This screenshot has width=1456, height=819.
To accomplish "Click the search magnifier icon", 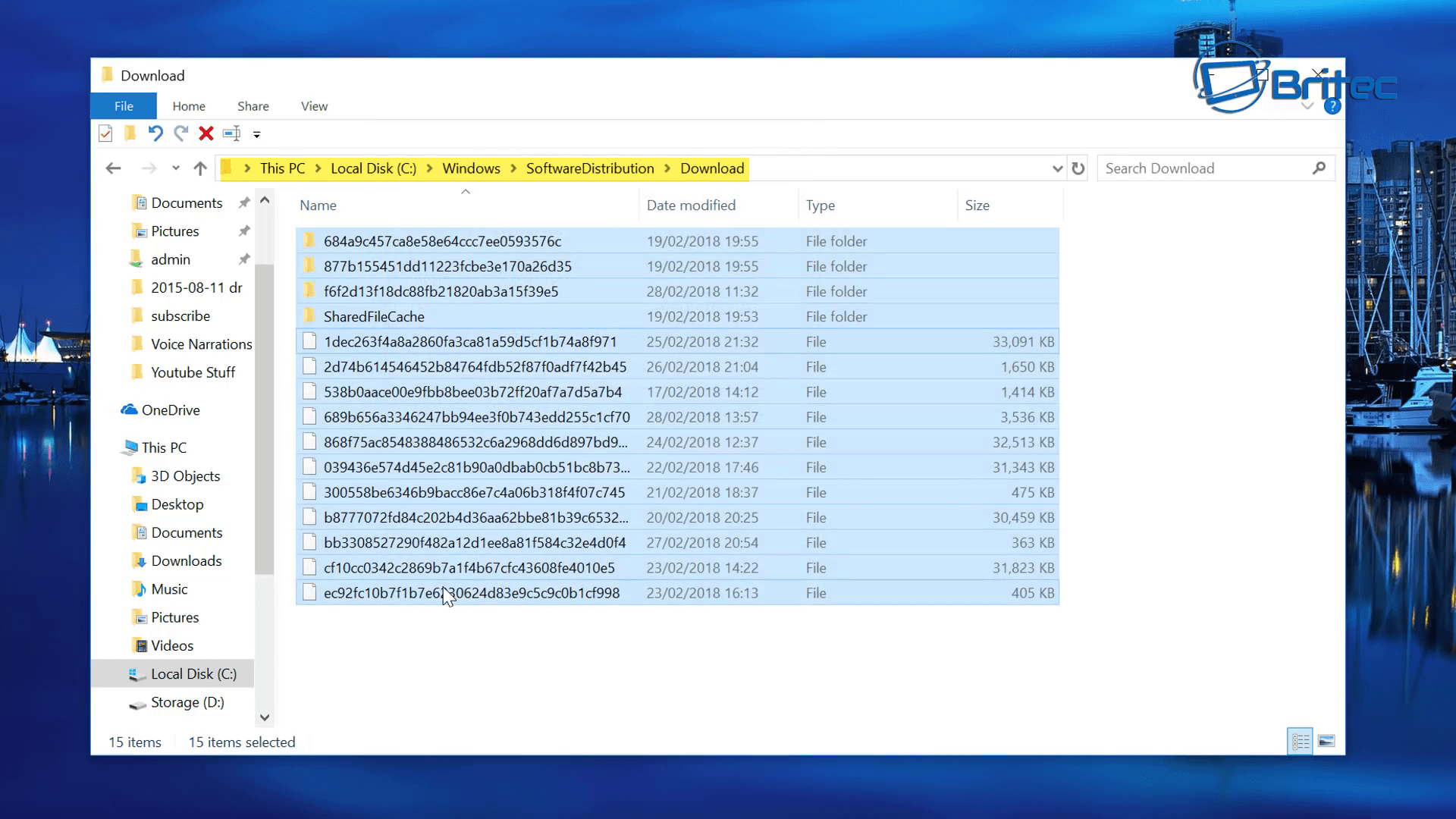I will [1320, 168].
